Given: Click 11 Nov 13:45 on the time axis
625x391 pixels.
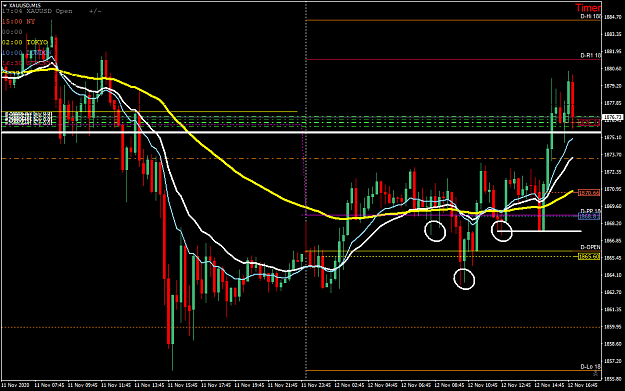Looking at the screenshot, I should coord(149,385).
